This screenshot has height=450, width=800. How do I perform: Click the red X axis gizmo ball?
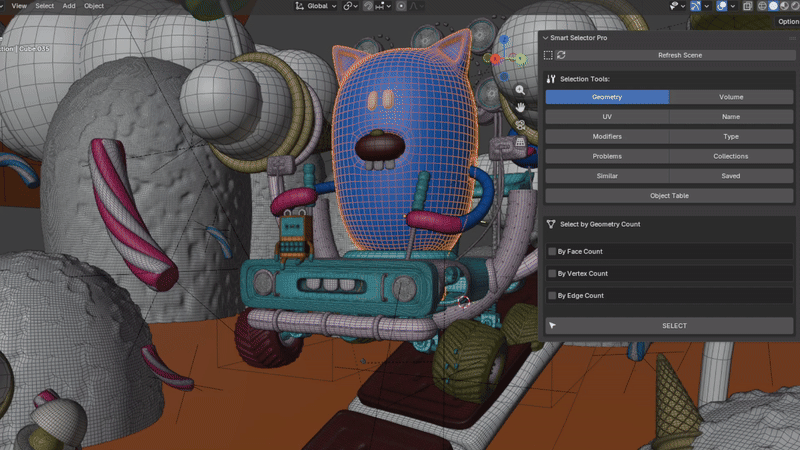click(495, 59)
